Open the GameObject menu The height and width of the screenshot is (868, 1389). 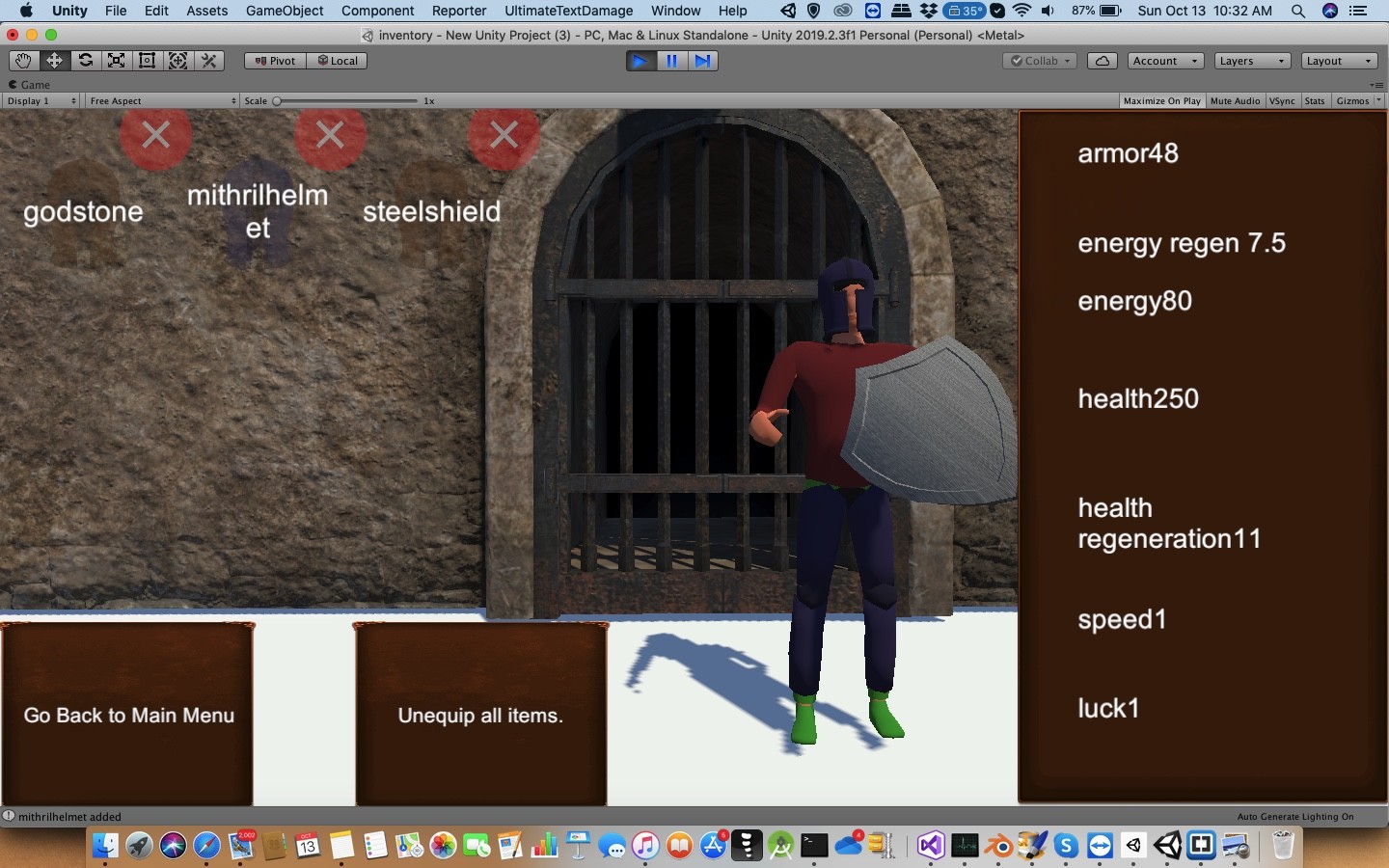pyautogui.click(x=285, y=11)
